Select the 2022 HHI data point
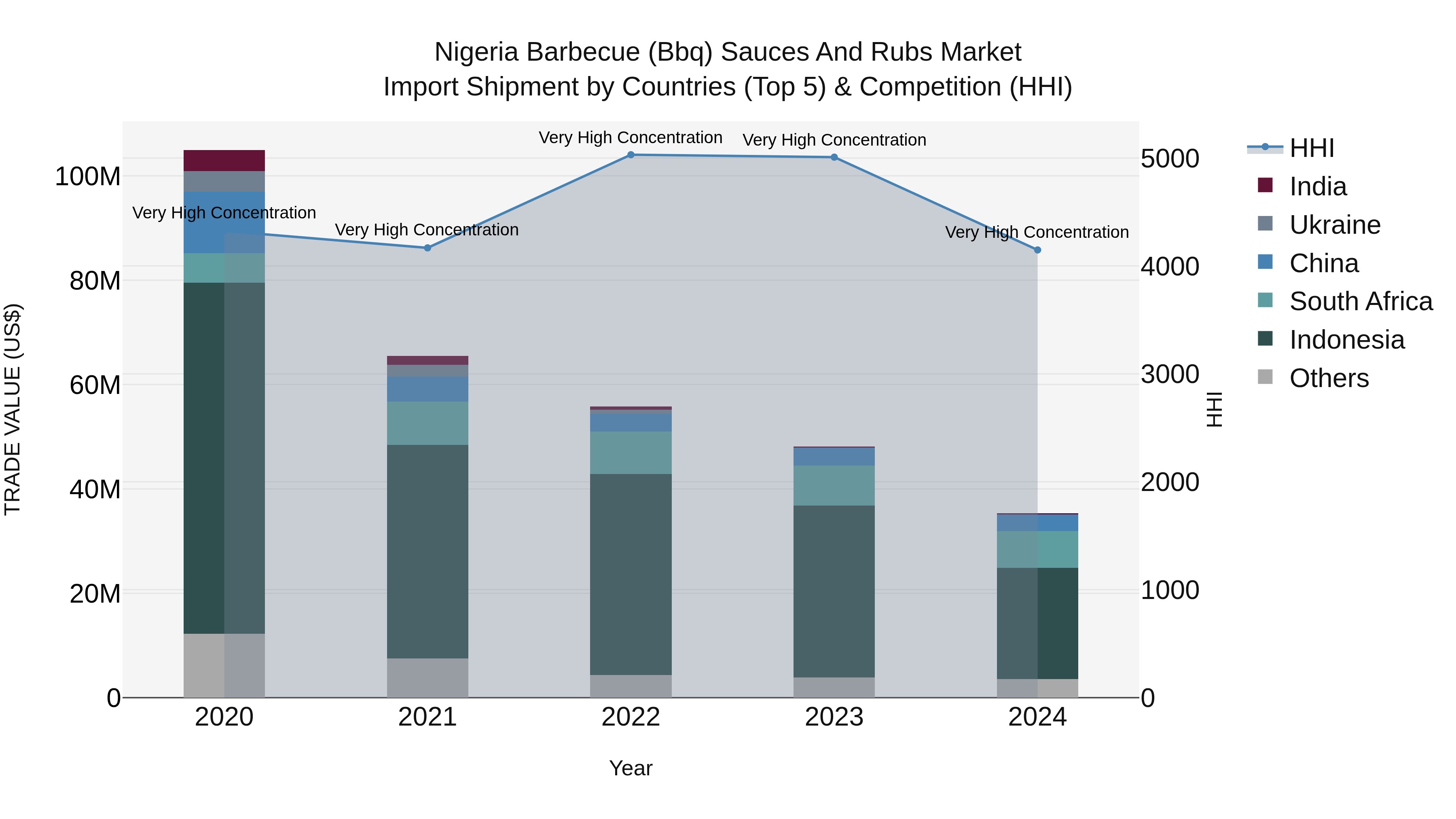 tap(631, 154)
